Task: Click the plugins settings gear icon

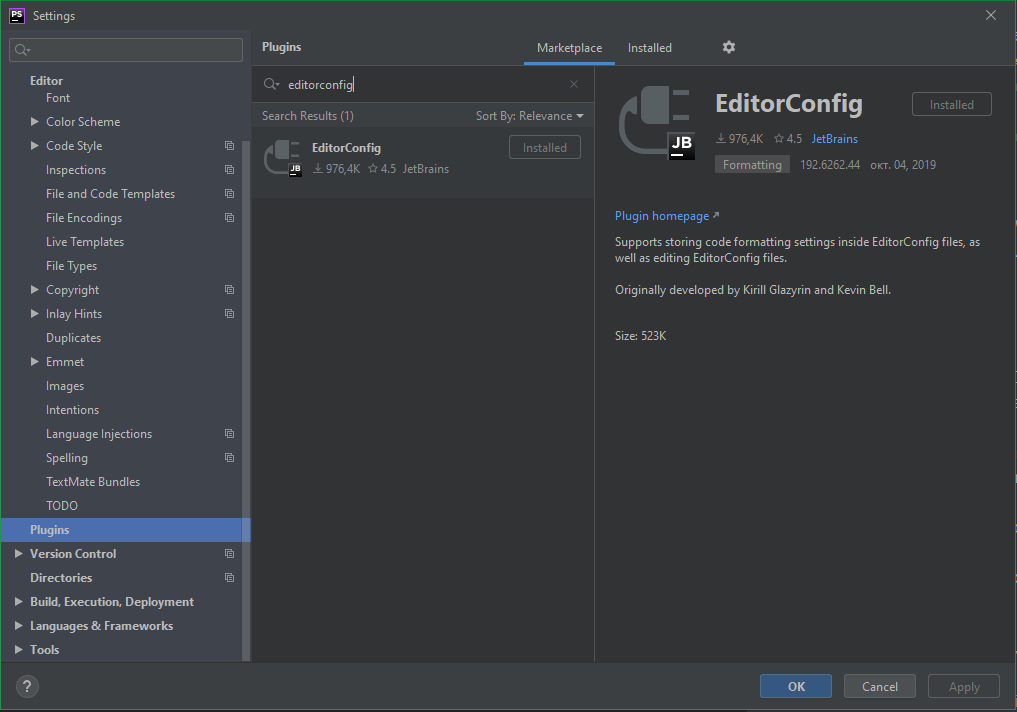Action: pos(729,47)
